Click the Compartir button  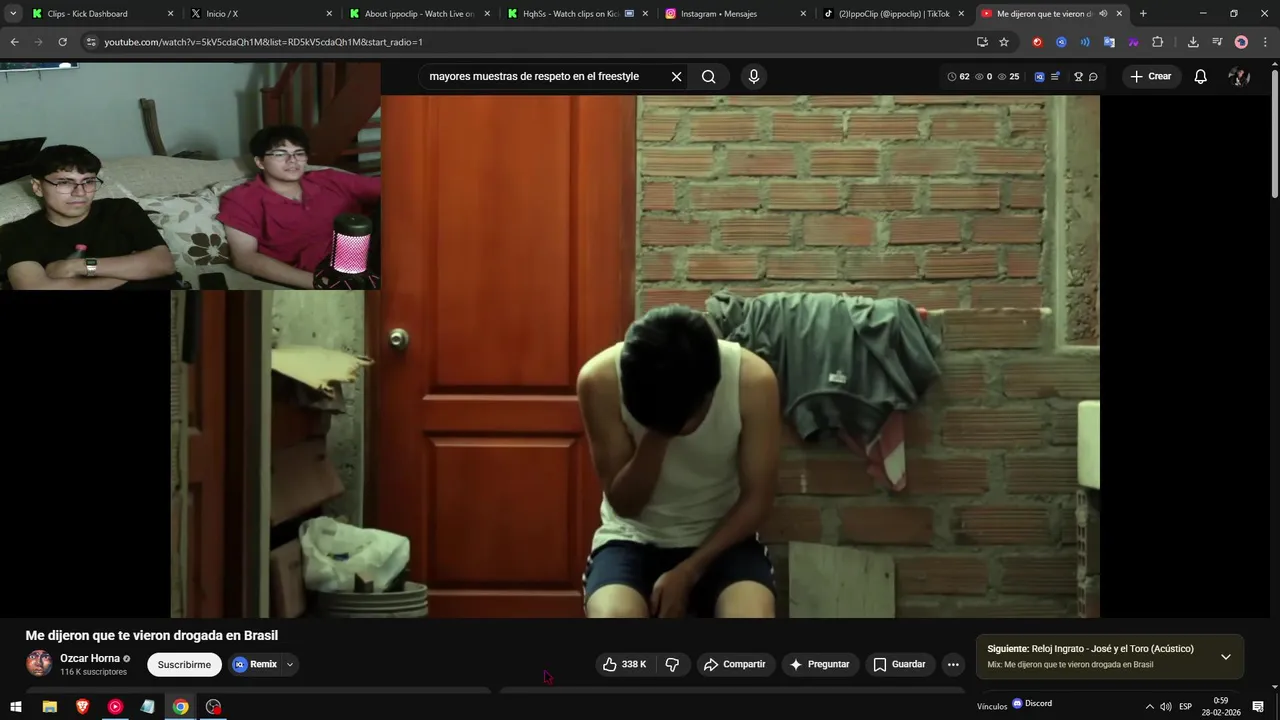pos(734,664)
